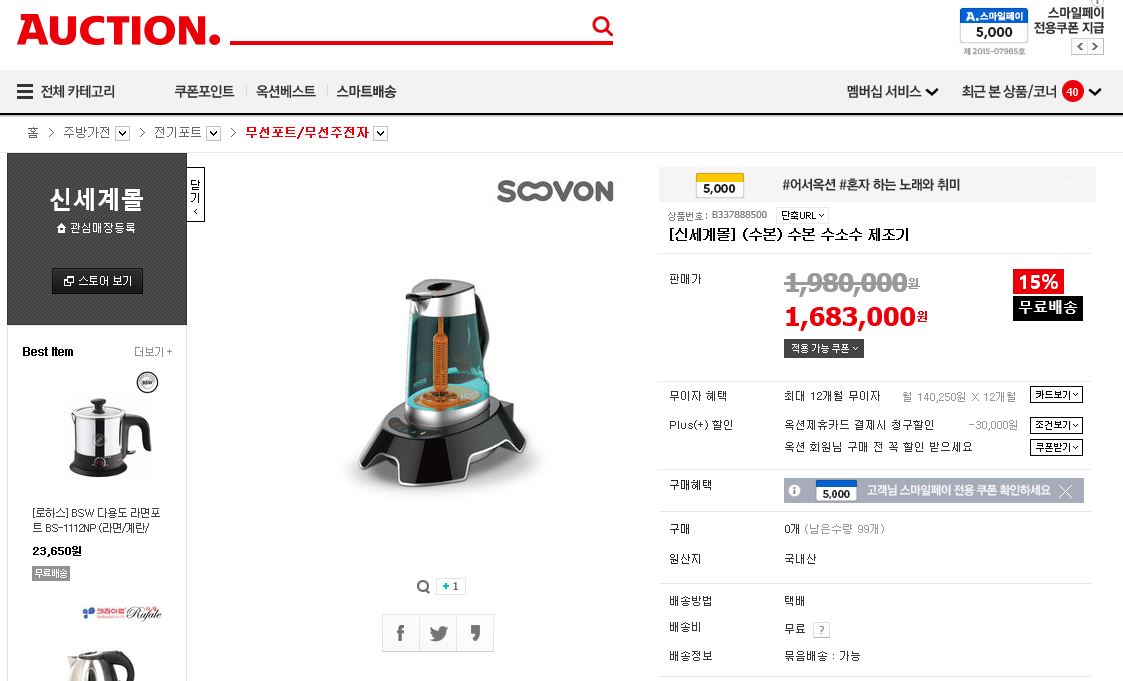Click the 스토어 보기 button
This screenshot has width=1123, height=681.
pos(97,281)
